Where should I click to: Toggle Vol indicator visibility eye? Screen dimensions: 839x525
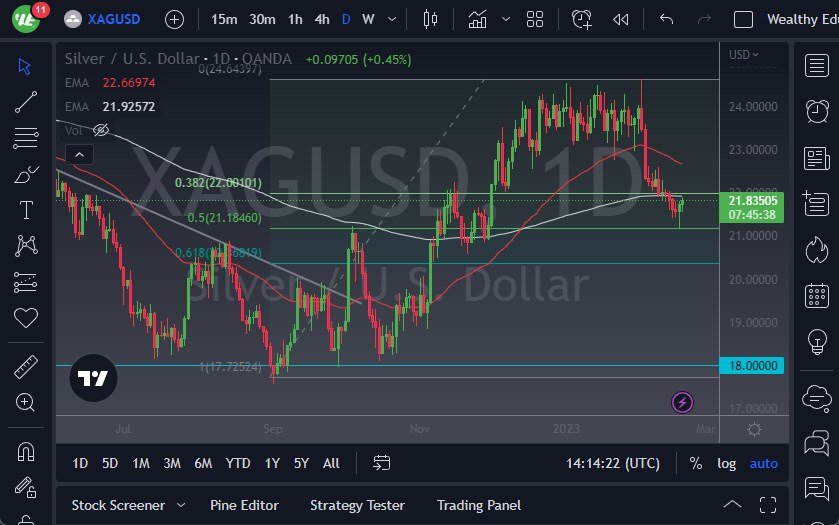click(x=101, y=130)
